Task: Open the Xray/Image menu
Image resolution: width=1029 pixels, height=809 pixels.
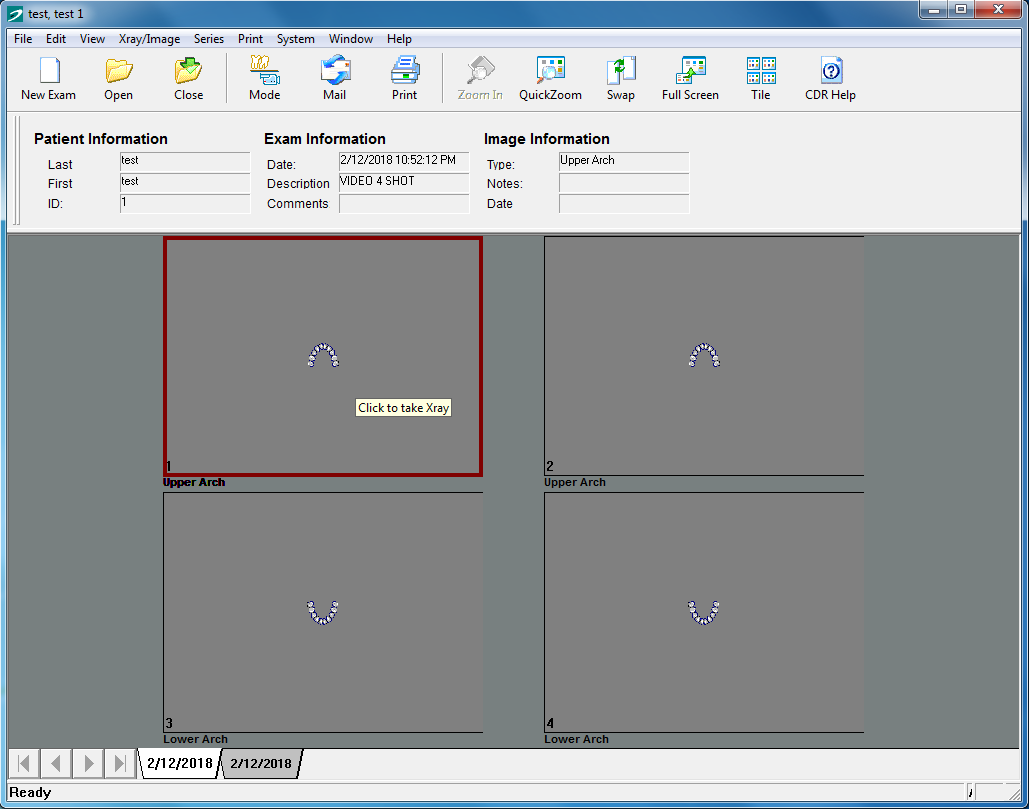Action: click(x=150, y=39)
